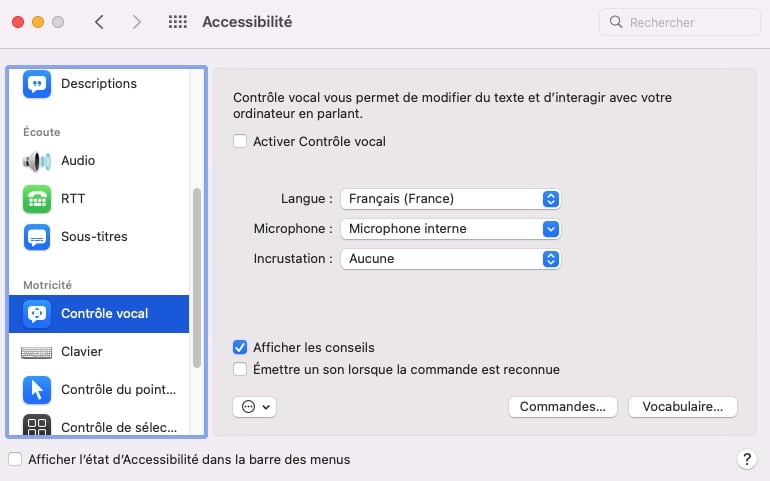Open the Incrustation dropdown set to Aucune
Viewport: 770px width, 481px height.
(x=450, y=259)
